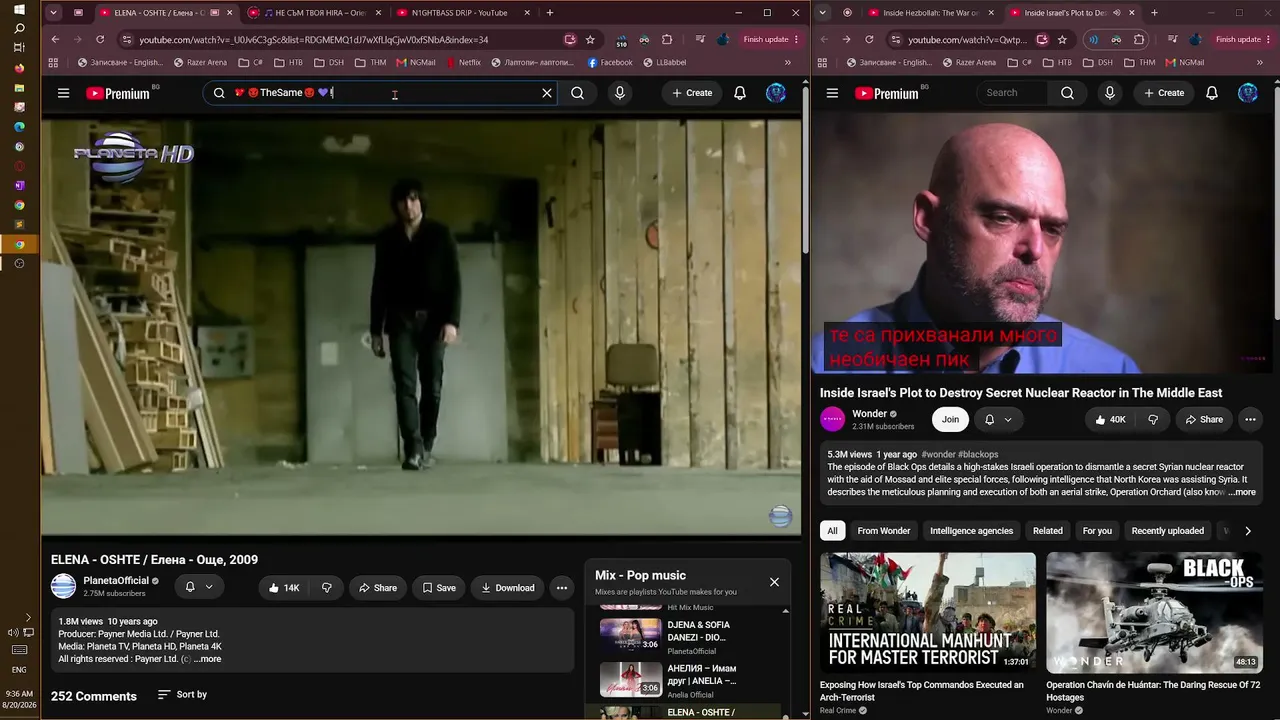Click Create button in left YouTube window
Viewport: 1280px width, 720px height.
click(x=692, y=93)
